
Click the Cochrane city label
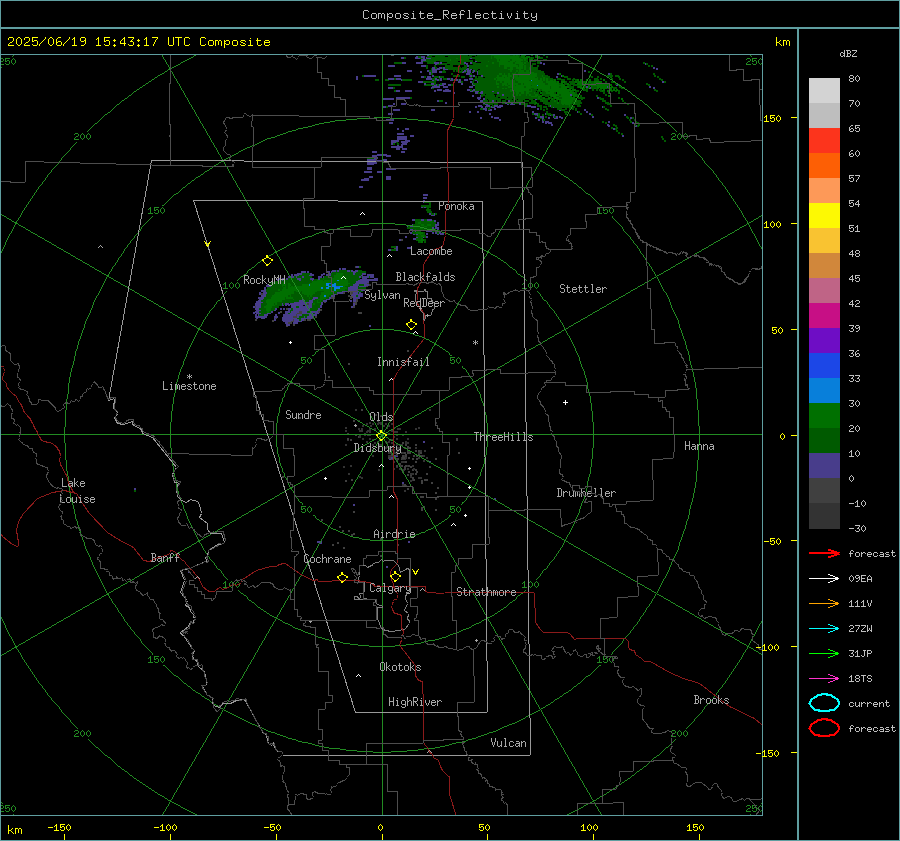click(x=327, y=559)
